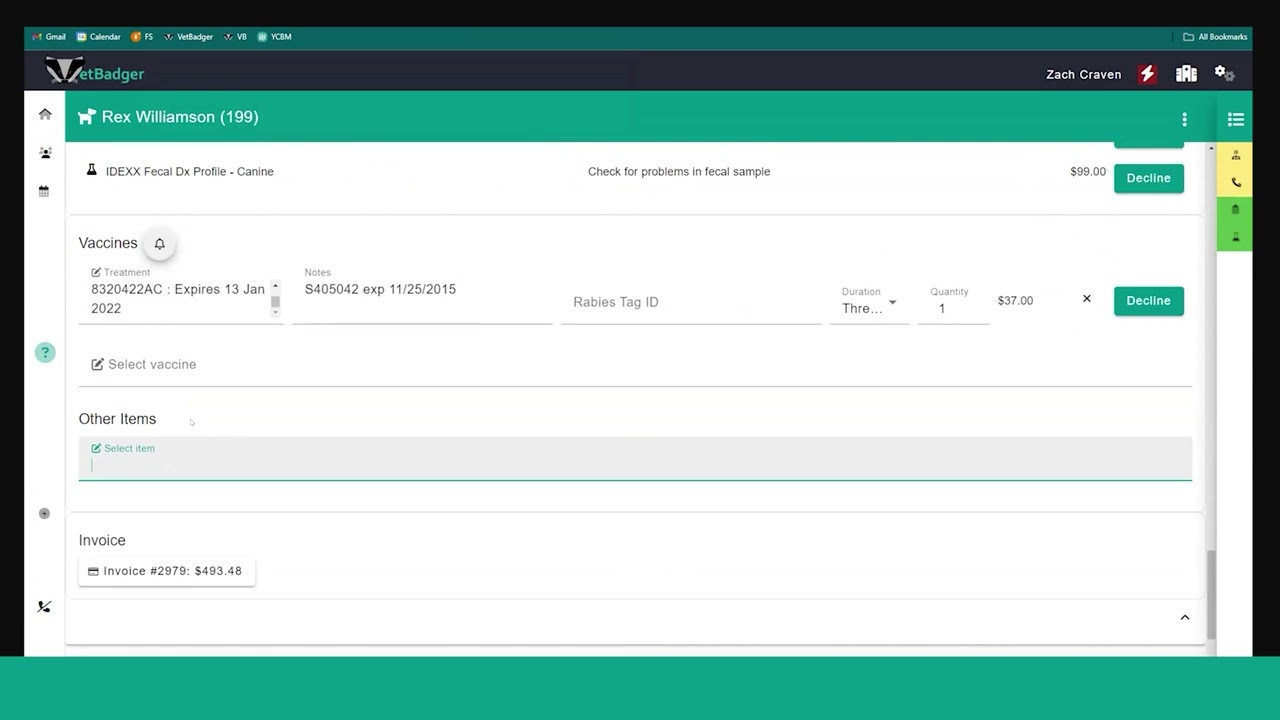The width and height of the screenshot is (1280, 720).
Task: Click the teal help question mark
Action: coord(45,352)
